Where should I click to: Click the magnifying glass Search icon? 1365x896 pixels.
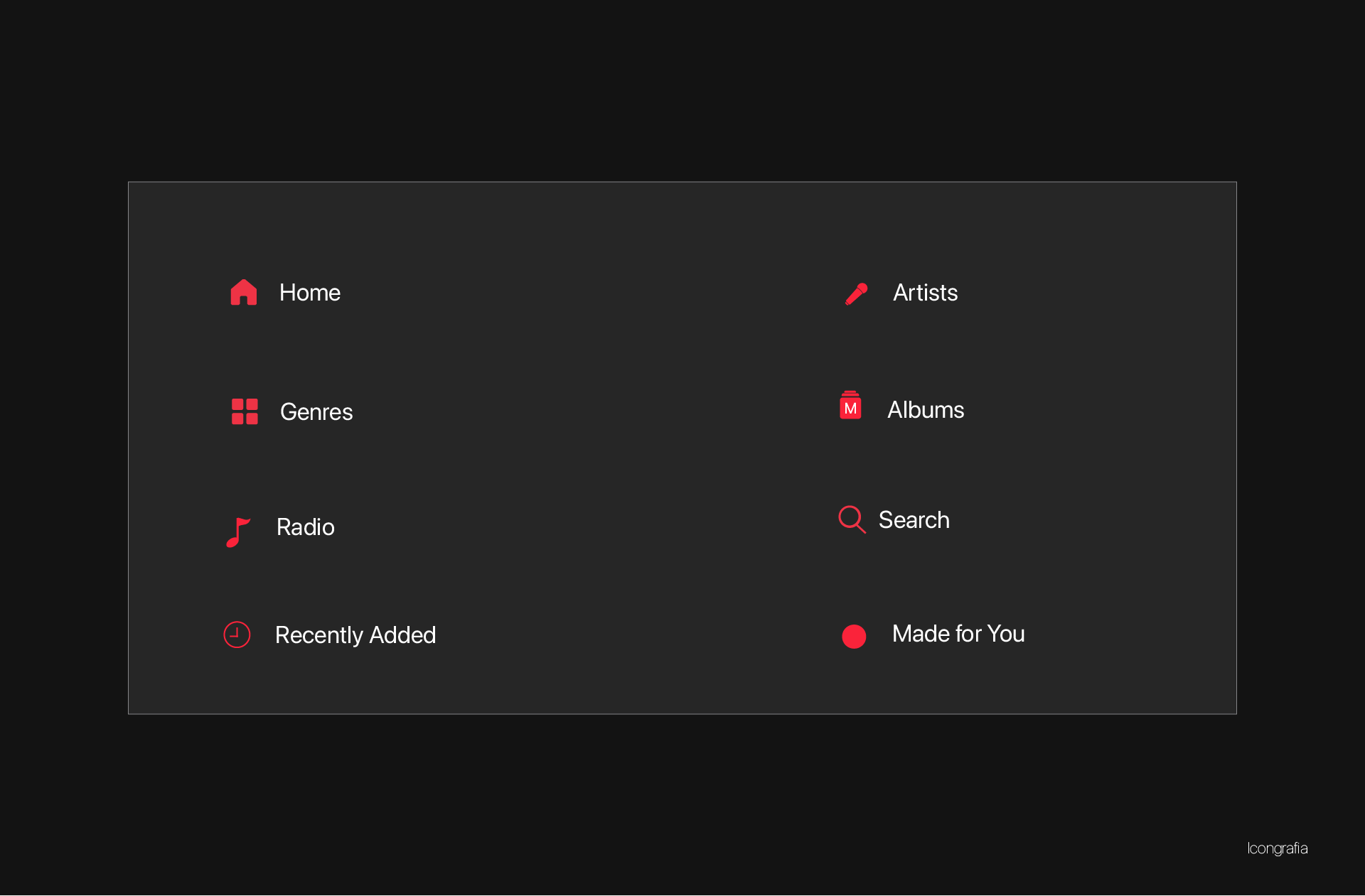[x=852, y=519]
